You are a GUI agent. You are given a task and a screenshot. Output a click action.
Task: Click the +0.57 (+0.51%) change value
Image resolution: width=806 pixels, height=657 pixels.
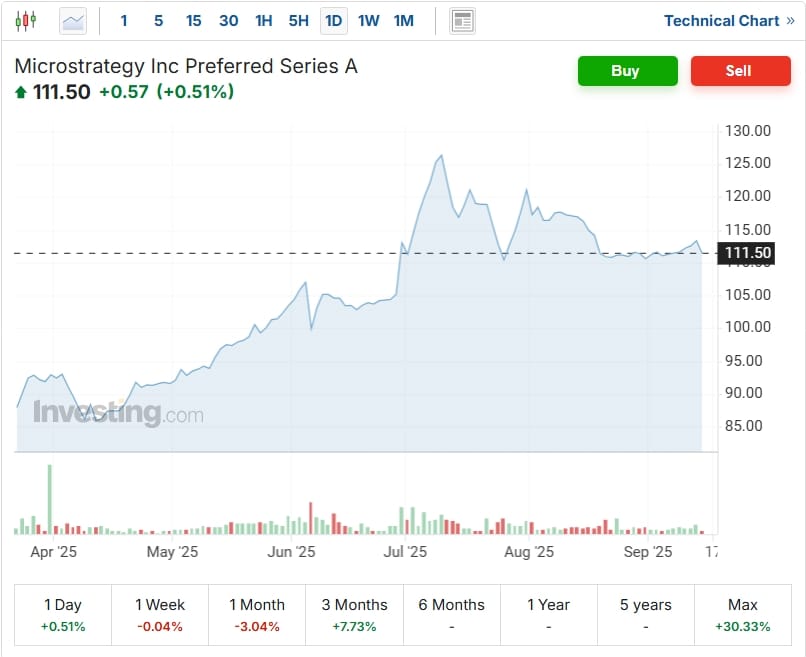tap(167, 92)
